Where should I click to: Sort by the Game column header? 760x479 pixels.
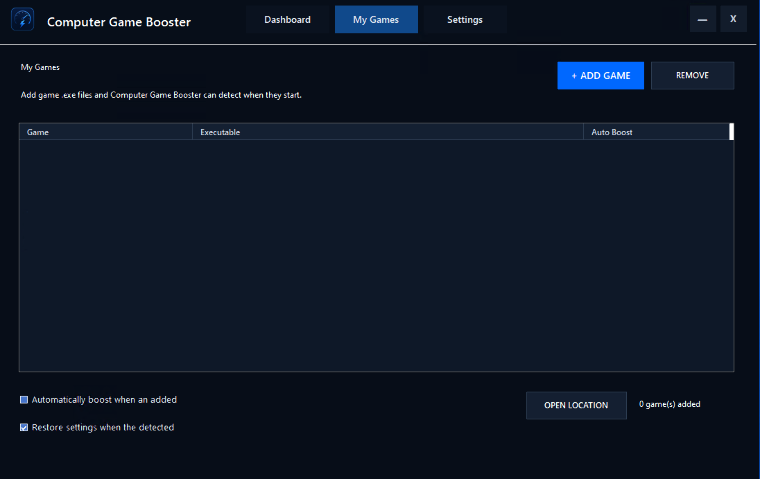pyautogui.click(x=106, y=132)
